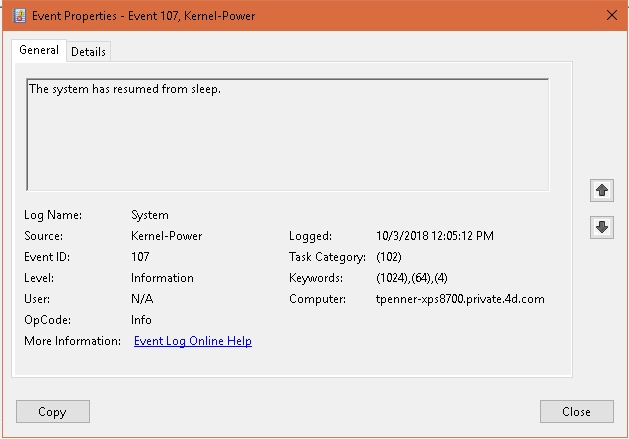Click the next event down arrow
This screenshot has width=629, height=439.
click(x=601, y=228)
